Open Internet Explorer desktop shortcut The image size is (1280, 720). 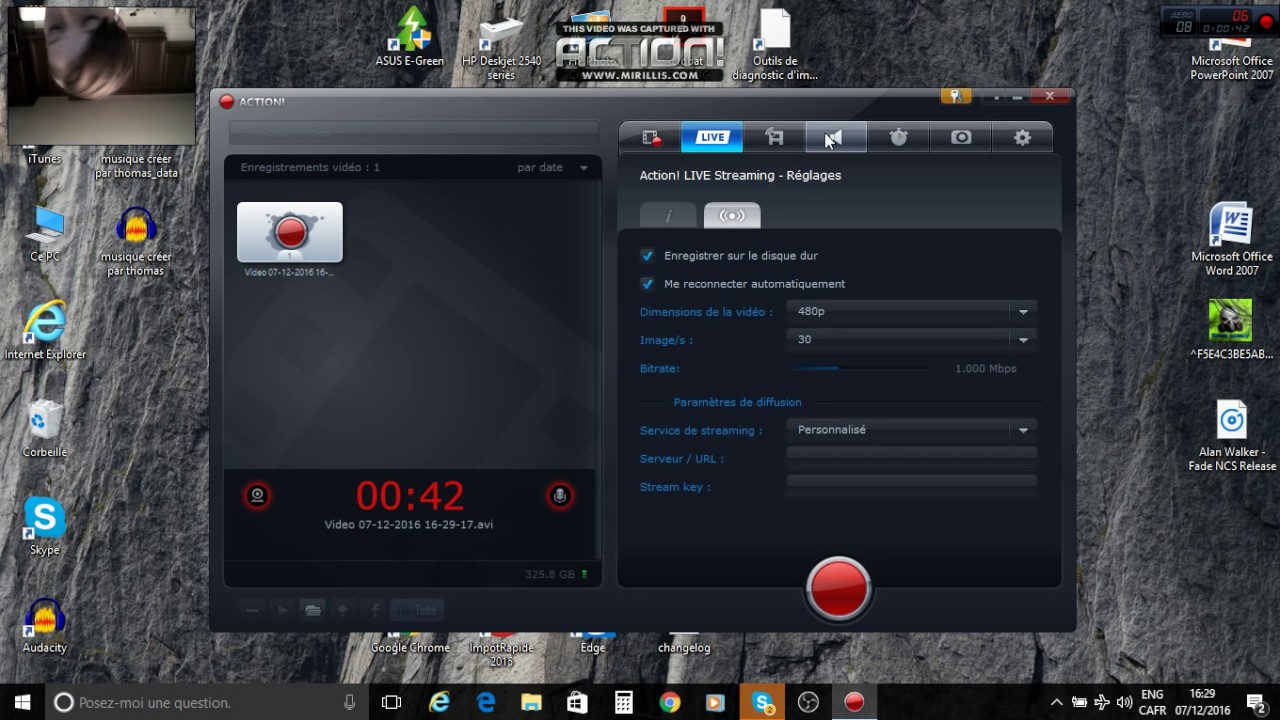(x=45, y=330)
